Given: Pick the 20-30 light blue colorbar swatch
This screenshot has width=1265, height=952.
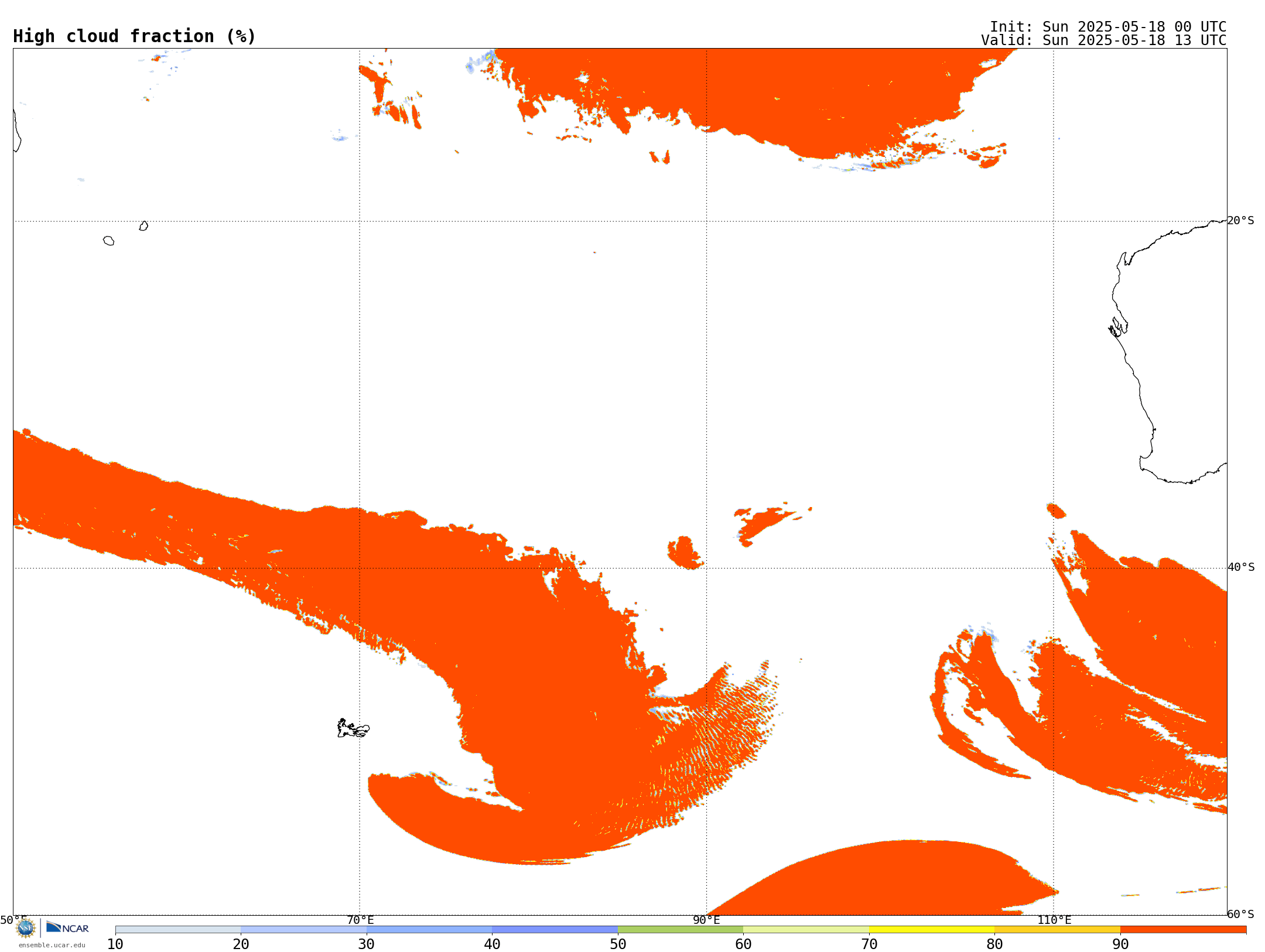Looking at the screenshot, I should pos(303,930).
